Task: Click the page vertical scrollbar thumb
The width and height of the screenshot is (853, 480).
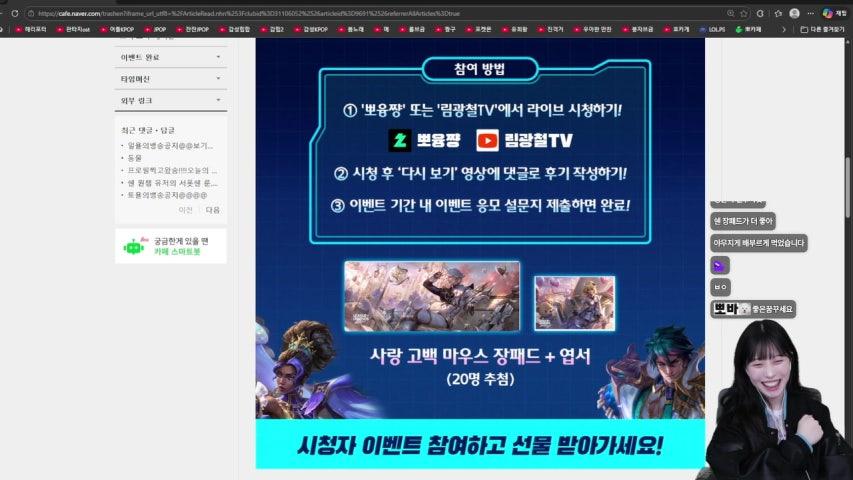Action: pos(848,188)
